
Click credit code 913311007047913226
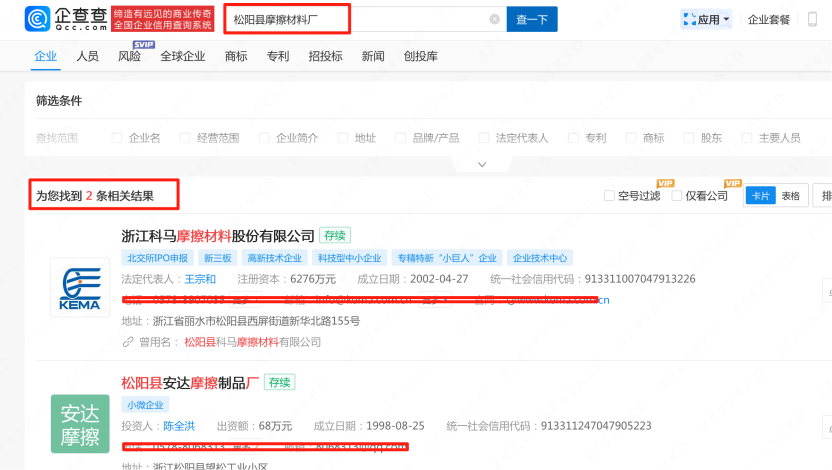point(640,279)
